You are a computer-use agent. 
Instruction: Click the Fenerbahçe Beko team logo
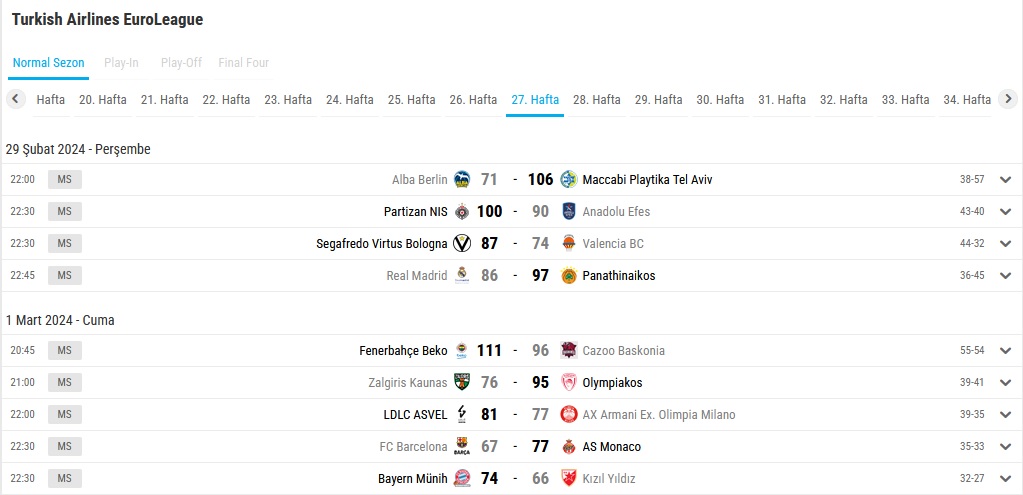(x=462, y=350)
